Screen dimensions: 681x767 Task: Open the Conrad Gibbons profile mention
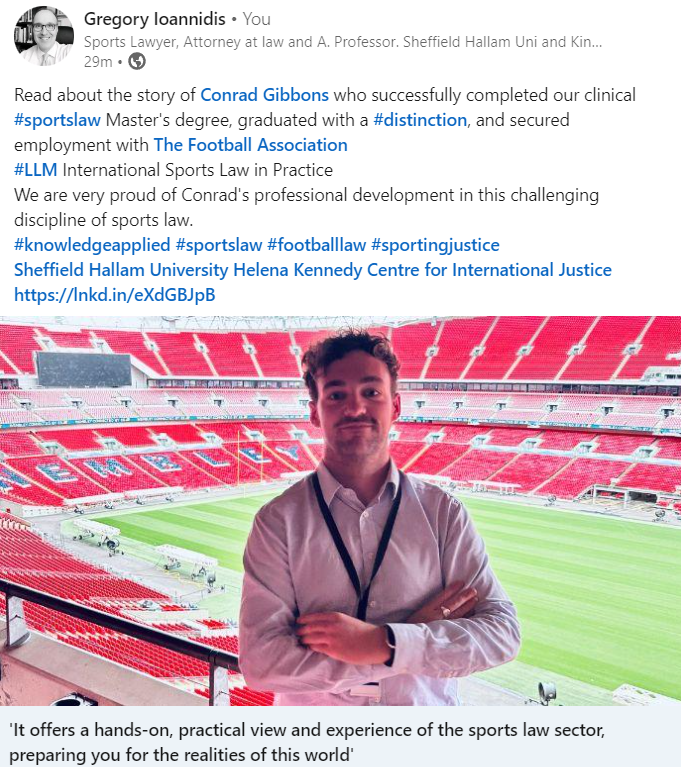[263, 95]
